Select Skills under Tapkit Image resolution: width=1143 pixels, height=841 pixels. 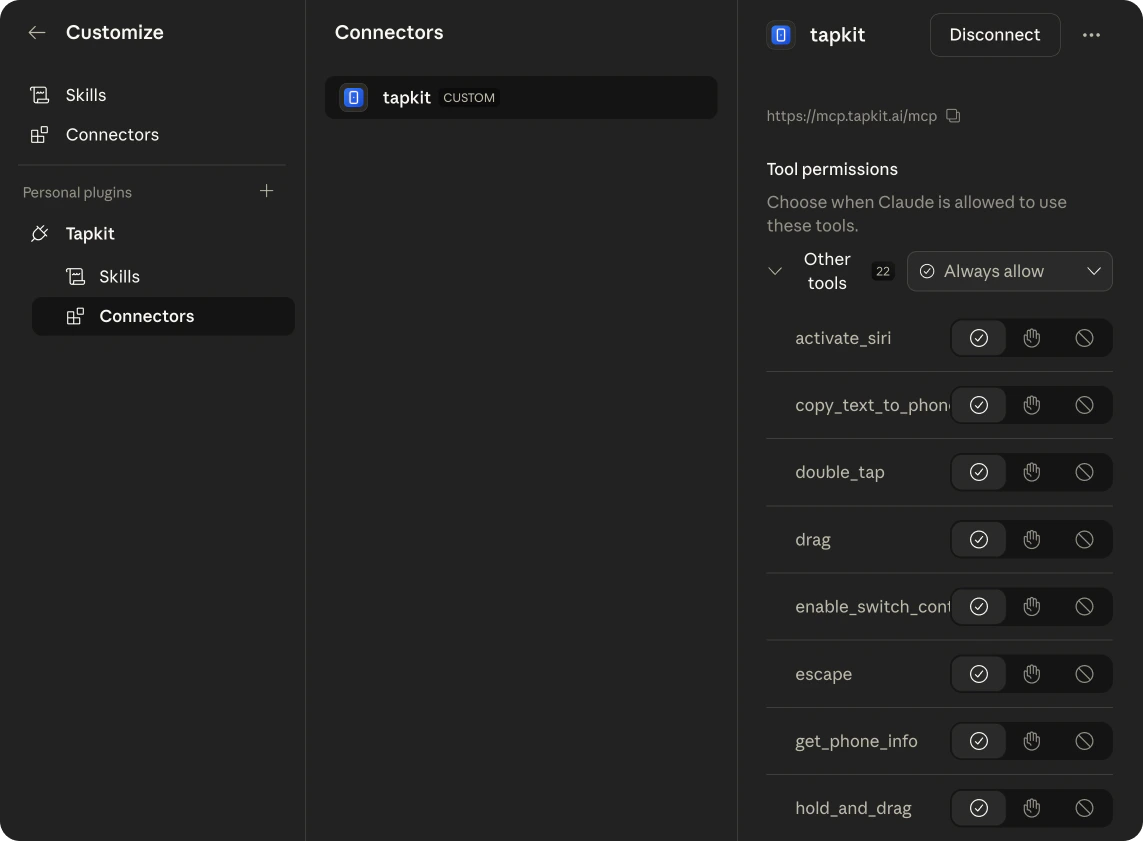(x=121, y=276)
